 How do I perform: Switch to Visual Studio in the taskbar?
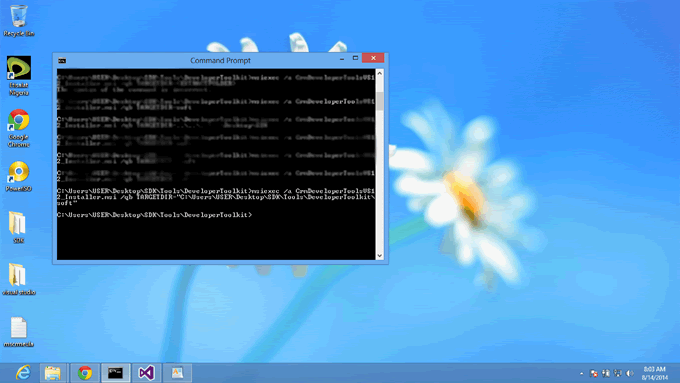(147, 373)
